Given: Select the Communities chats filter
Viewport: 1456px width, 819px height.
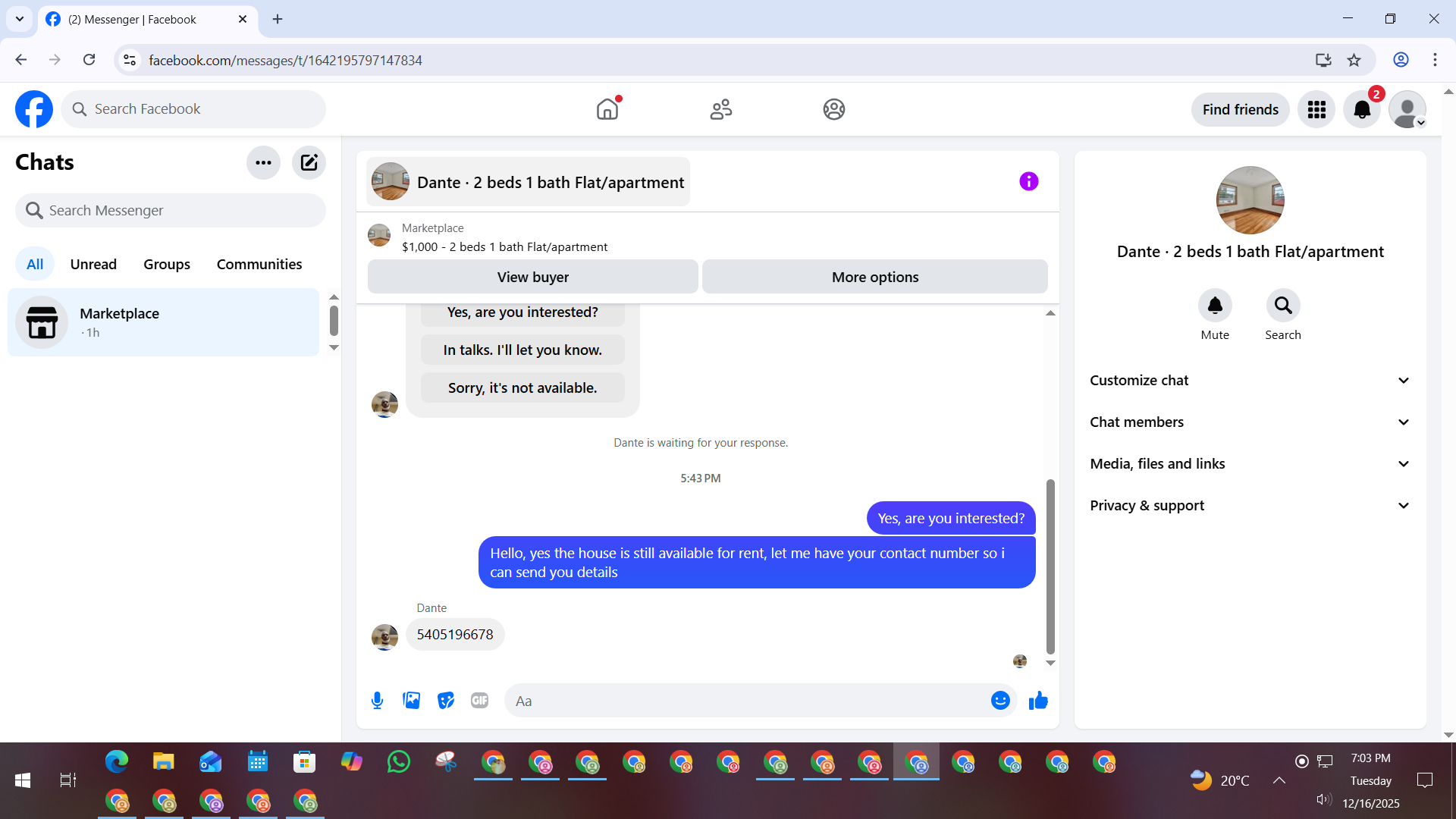Looking at the screenshot, I should (259, 264).
